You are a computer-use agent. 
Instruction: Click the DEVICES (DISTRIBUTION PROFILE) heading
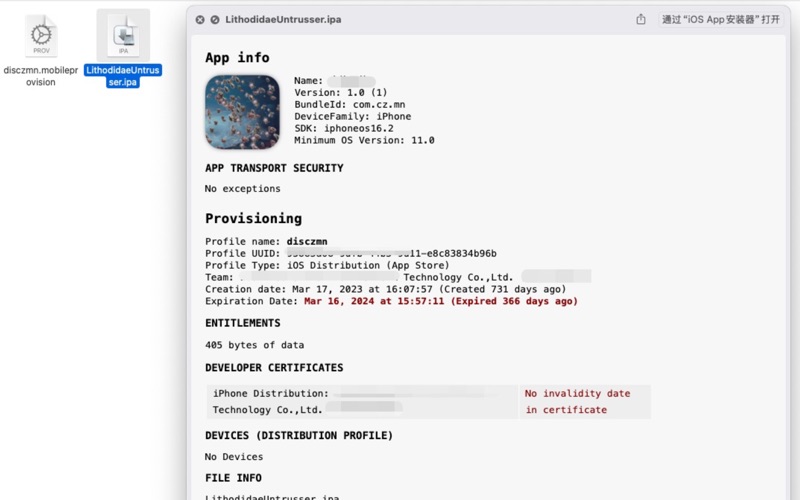click(298, 435)
